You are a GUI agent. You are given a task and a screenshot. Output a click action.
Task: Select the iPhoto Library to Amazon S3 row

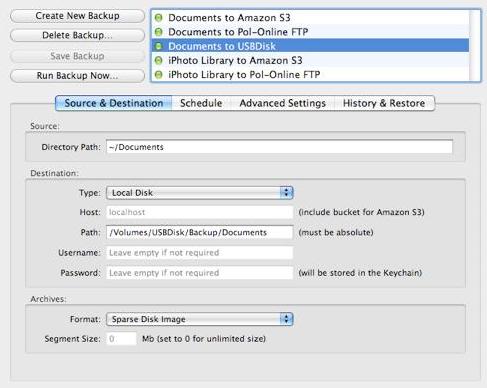pyautogui.click(x=310, y=60)
